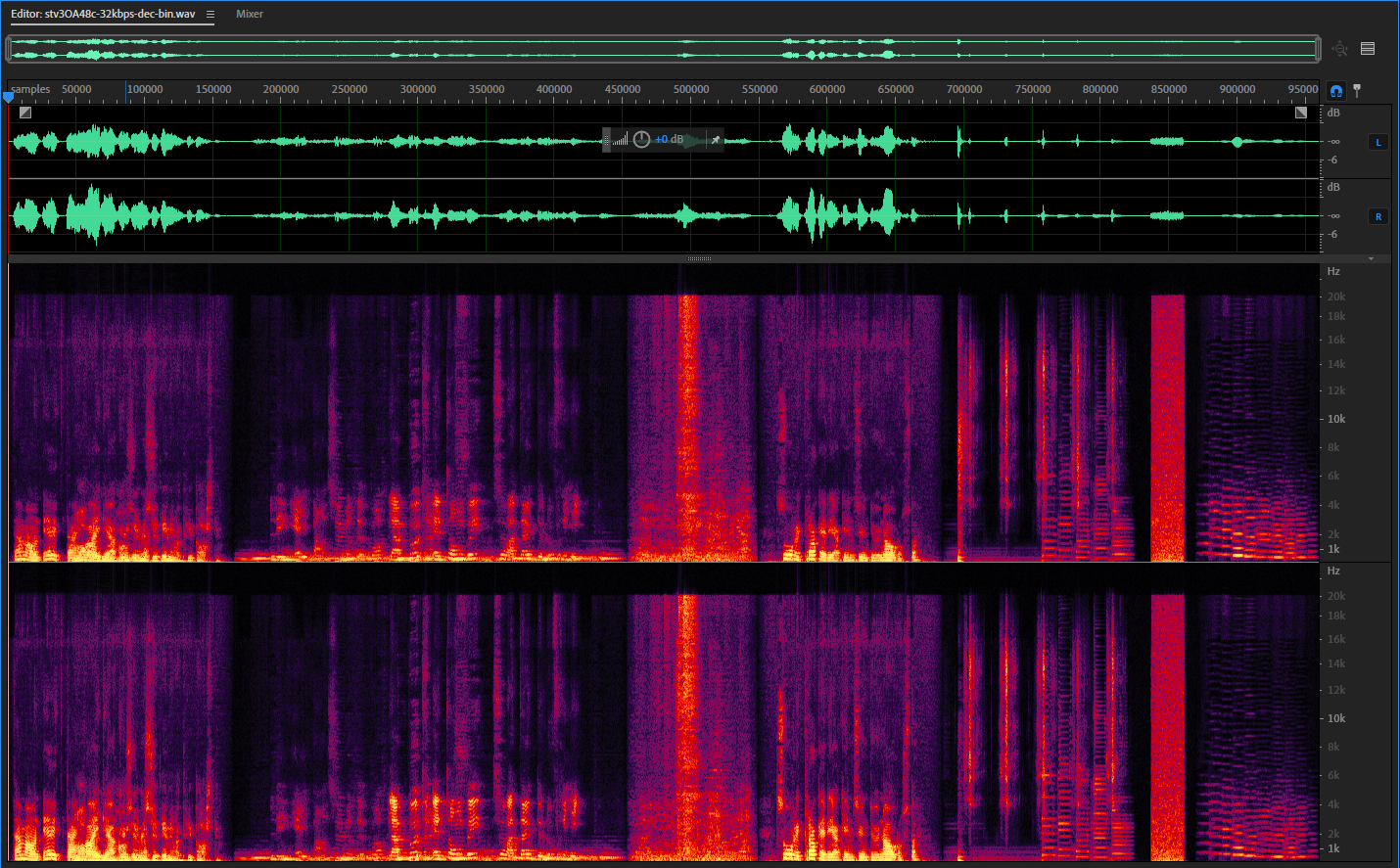Click the zoom triangle in waveform panel's top-right corner
Viewport: 1400px width, 868px height.
tap(1302, 113)
